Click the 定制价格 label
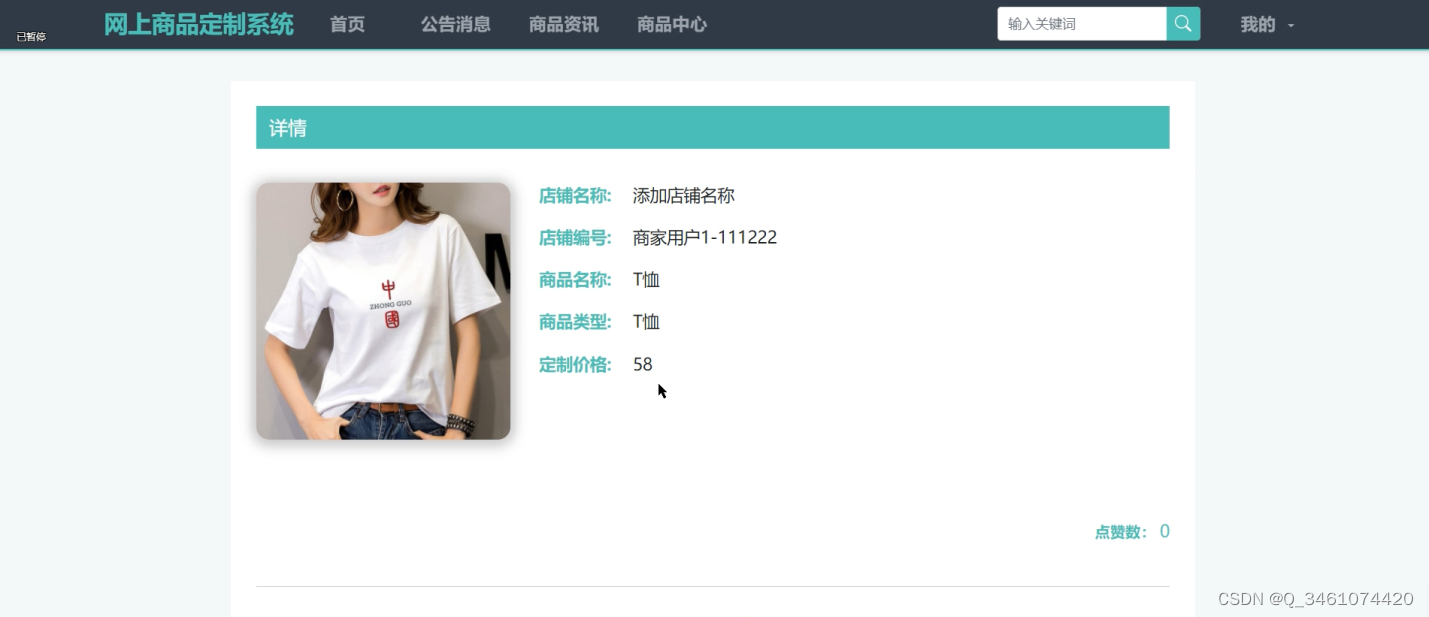Viewport: 1429px width, 617px height. [575, 365]
